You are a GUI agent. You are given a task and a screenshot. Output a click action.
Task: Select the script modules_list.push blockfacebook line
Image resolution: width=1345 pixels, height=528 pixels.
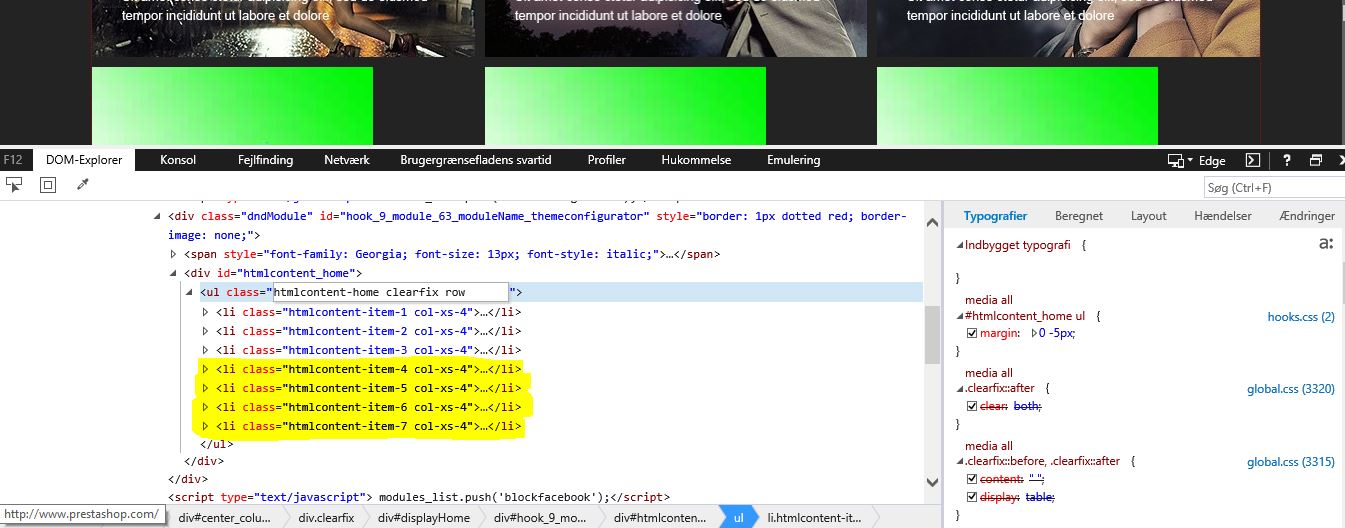point(419,497)
